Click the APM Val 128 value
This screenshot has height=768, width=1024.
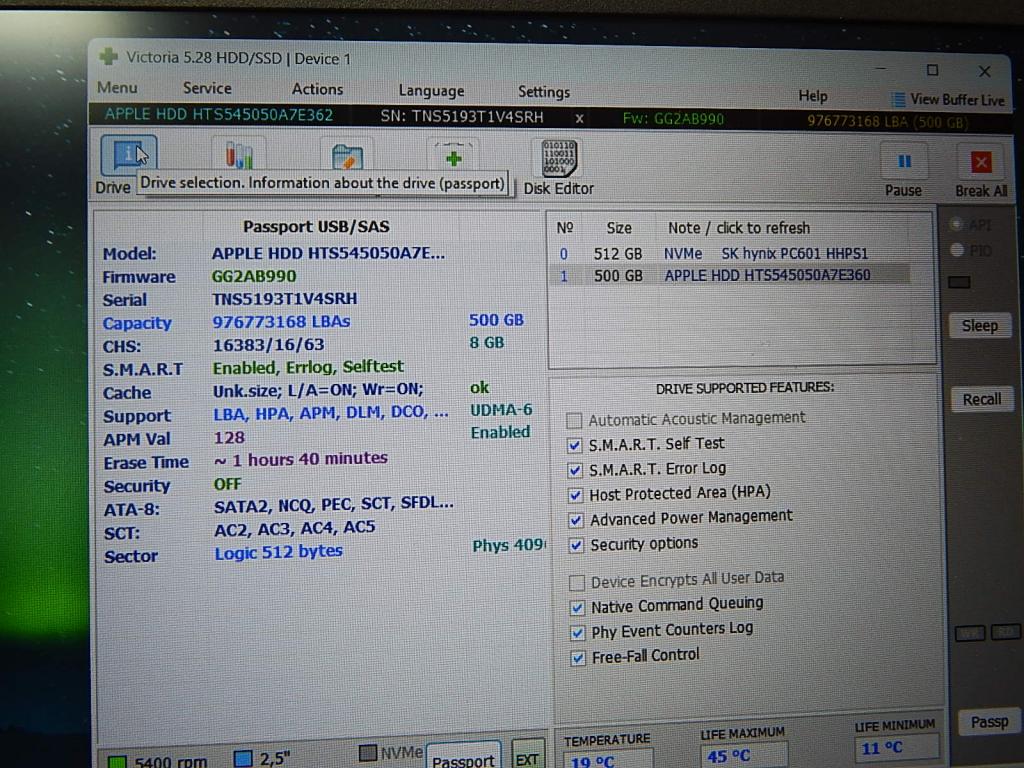(x=229, y=438)
